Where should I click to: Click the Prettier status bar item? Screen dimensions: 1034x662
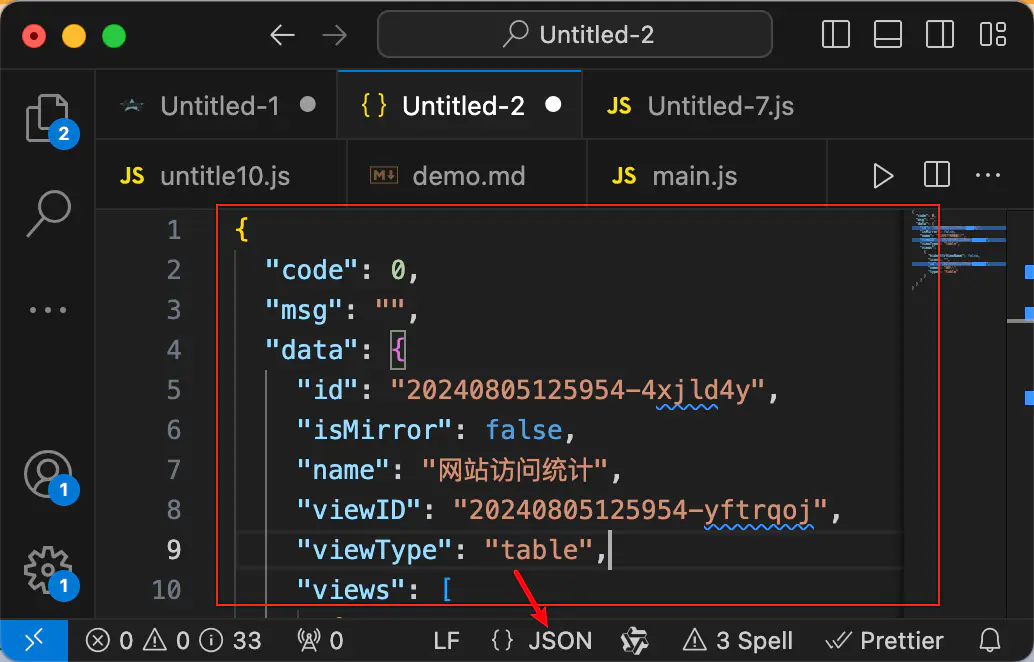(886, 641)
